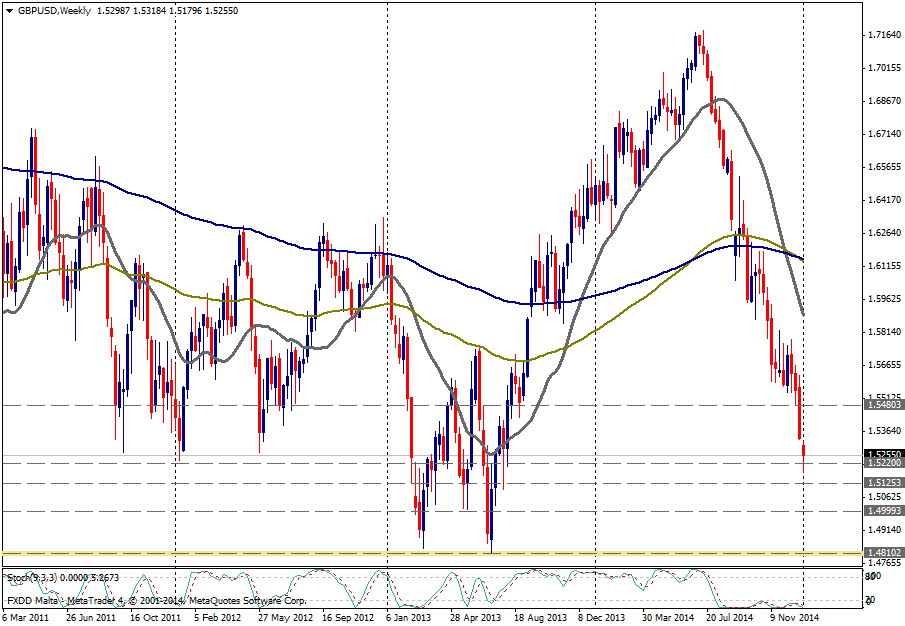
Task: Click the 1.62640 value on price axis
Action: tap(884, 233)
